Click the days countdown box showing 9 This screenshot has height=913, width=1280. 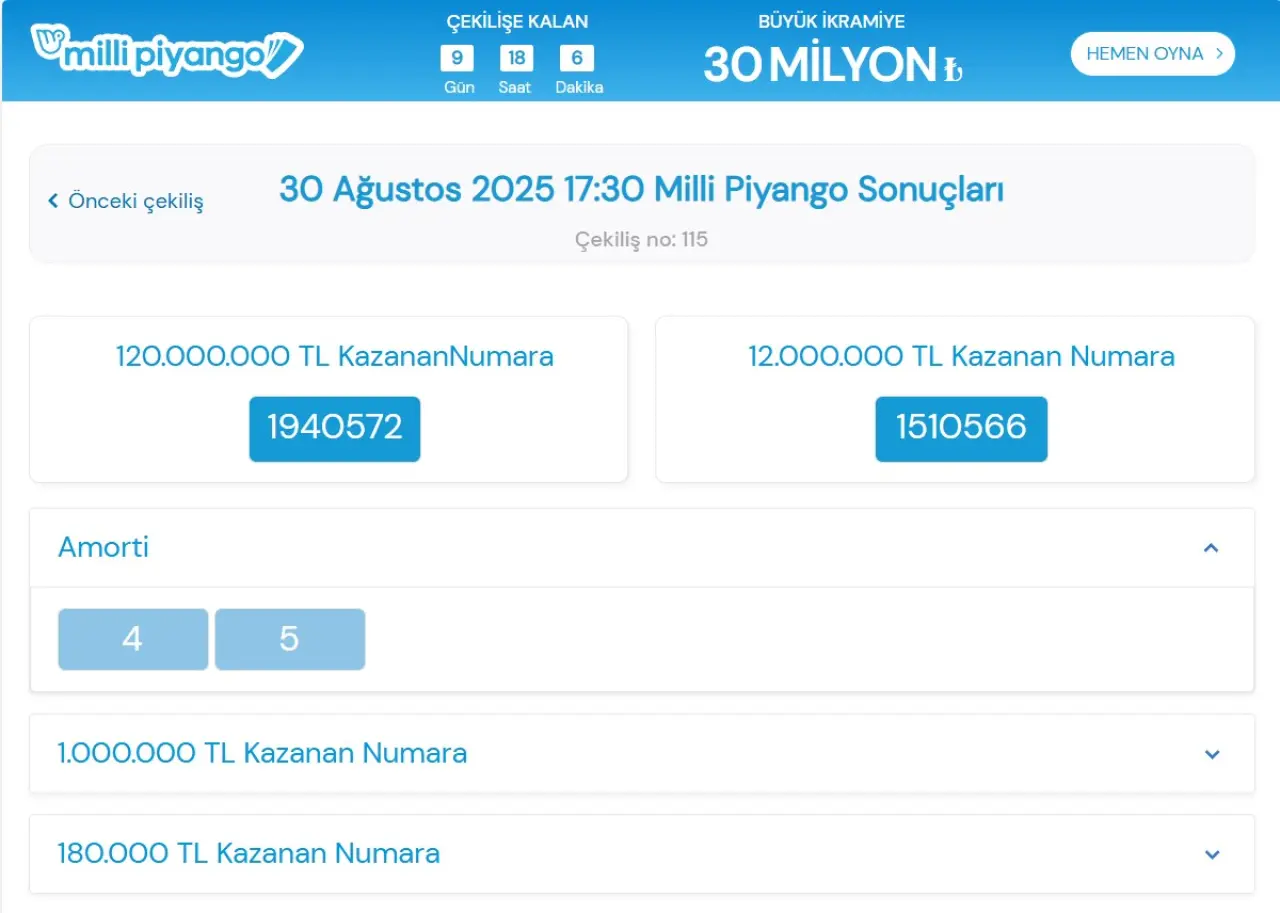(x=457, y=58)
